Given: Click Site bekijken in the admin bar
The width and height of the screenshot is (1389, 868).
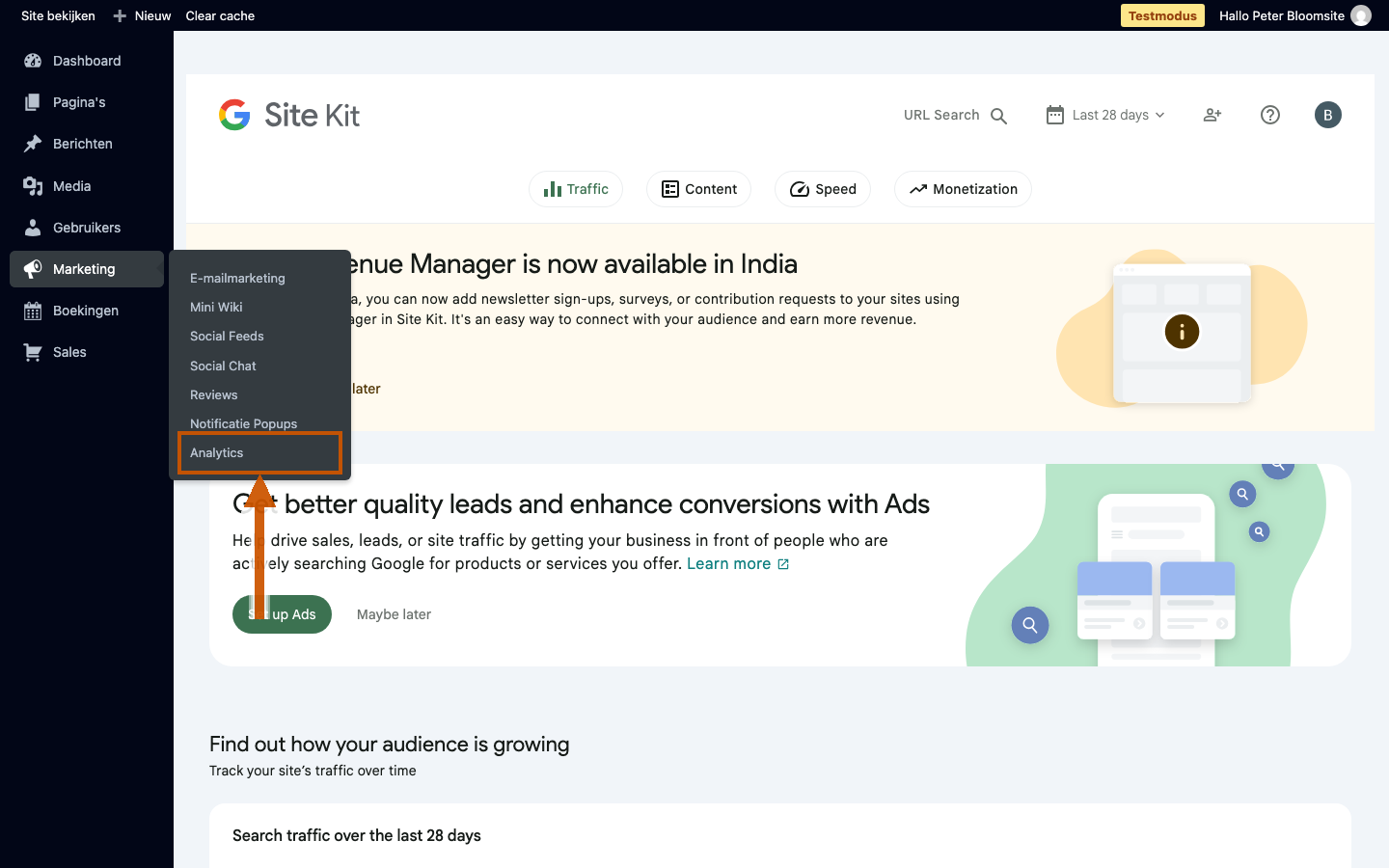Looking at the screenshot, I should (58, 15).
